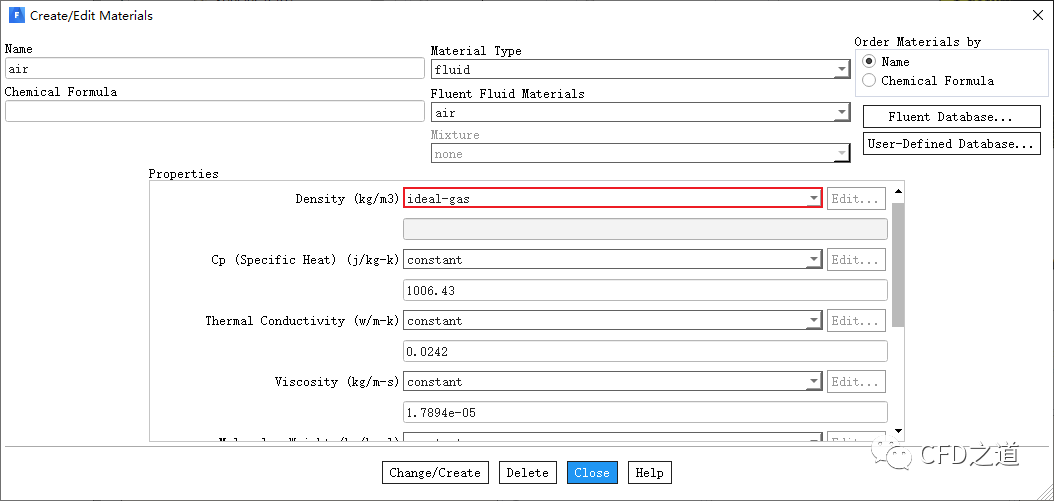This screenshot has width=1054, height=501.
Task: Click the Viscosity value field 1.7894e-05
Action: [644, 412]
